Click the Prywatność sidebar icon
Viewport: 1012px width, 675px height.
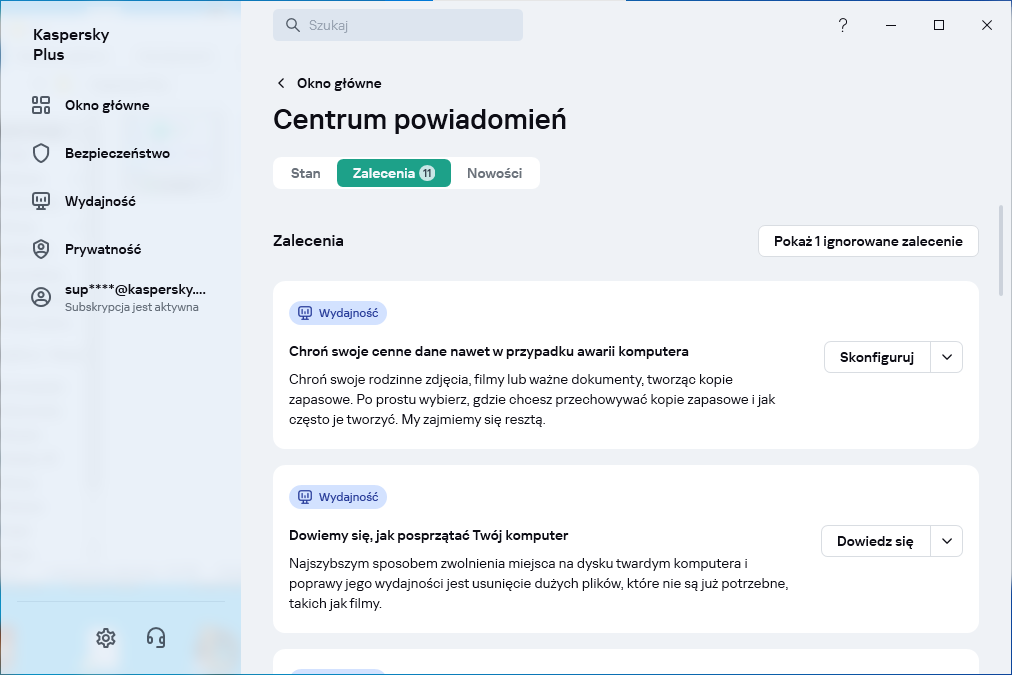41,249
